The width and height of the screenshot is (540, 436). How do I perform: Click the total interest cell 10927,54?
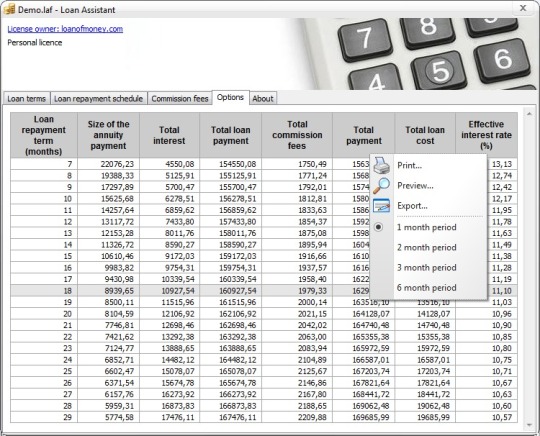pyautogui.click(x=169, y=291)
